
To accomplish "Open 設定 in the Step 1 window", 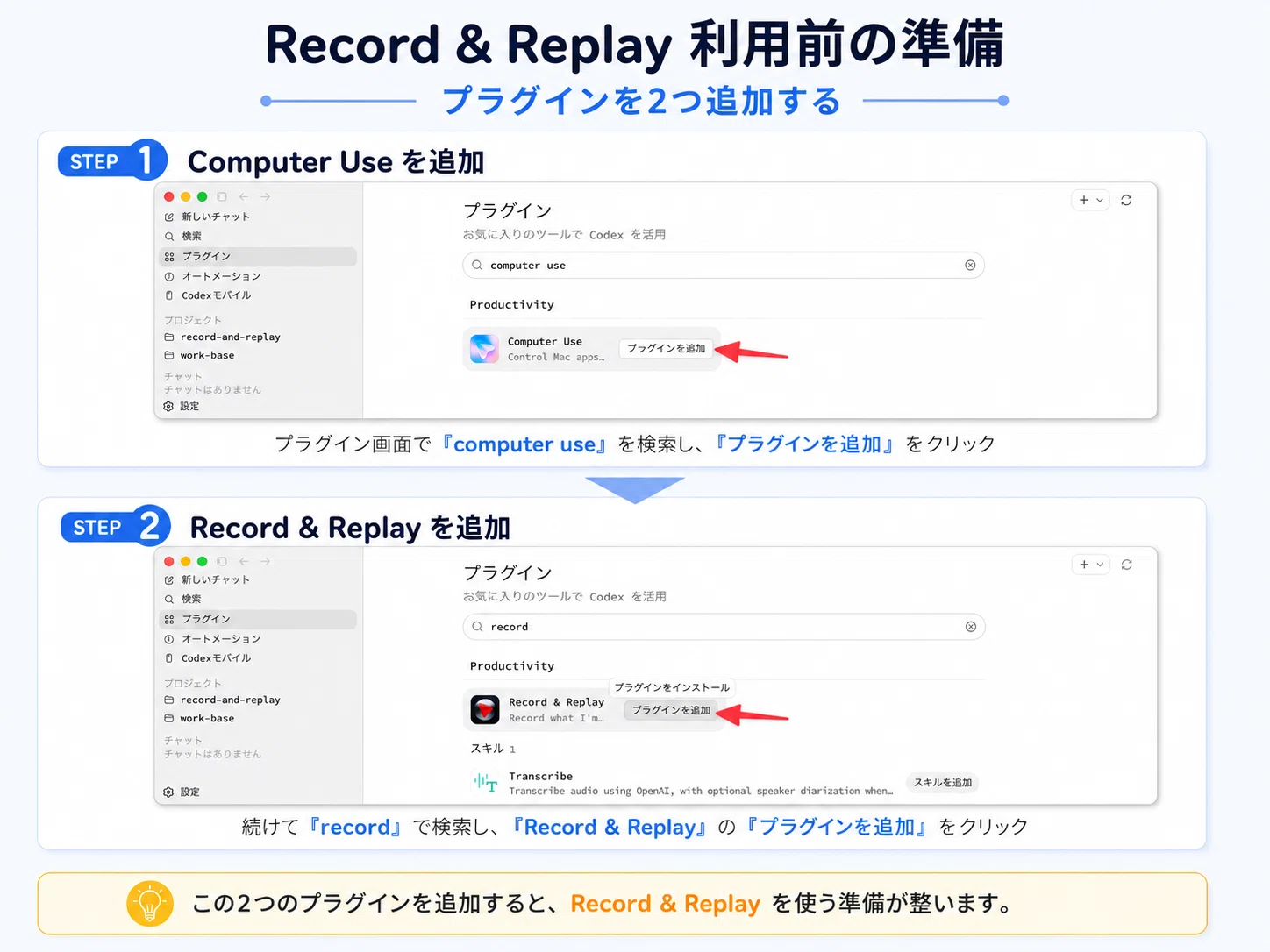I will click(x=182, y=406).
